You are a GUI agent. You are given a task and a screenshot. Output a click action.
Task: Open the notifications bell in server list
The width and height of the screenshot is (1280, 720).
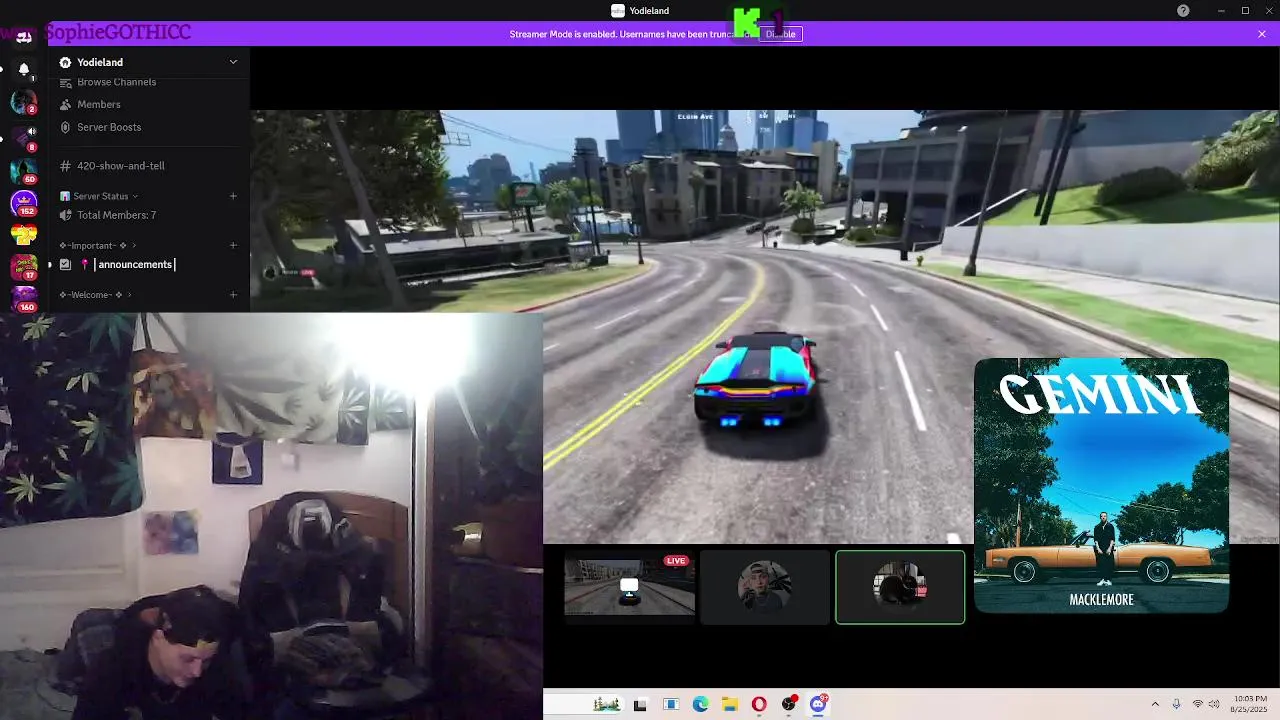pyautogui.click(x=24, y=70)
